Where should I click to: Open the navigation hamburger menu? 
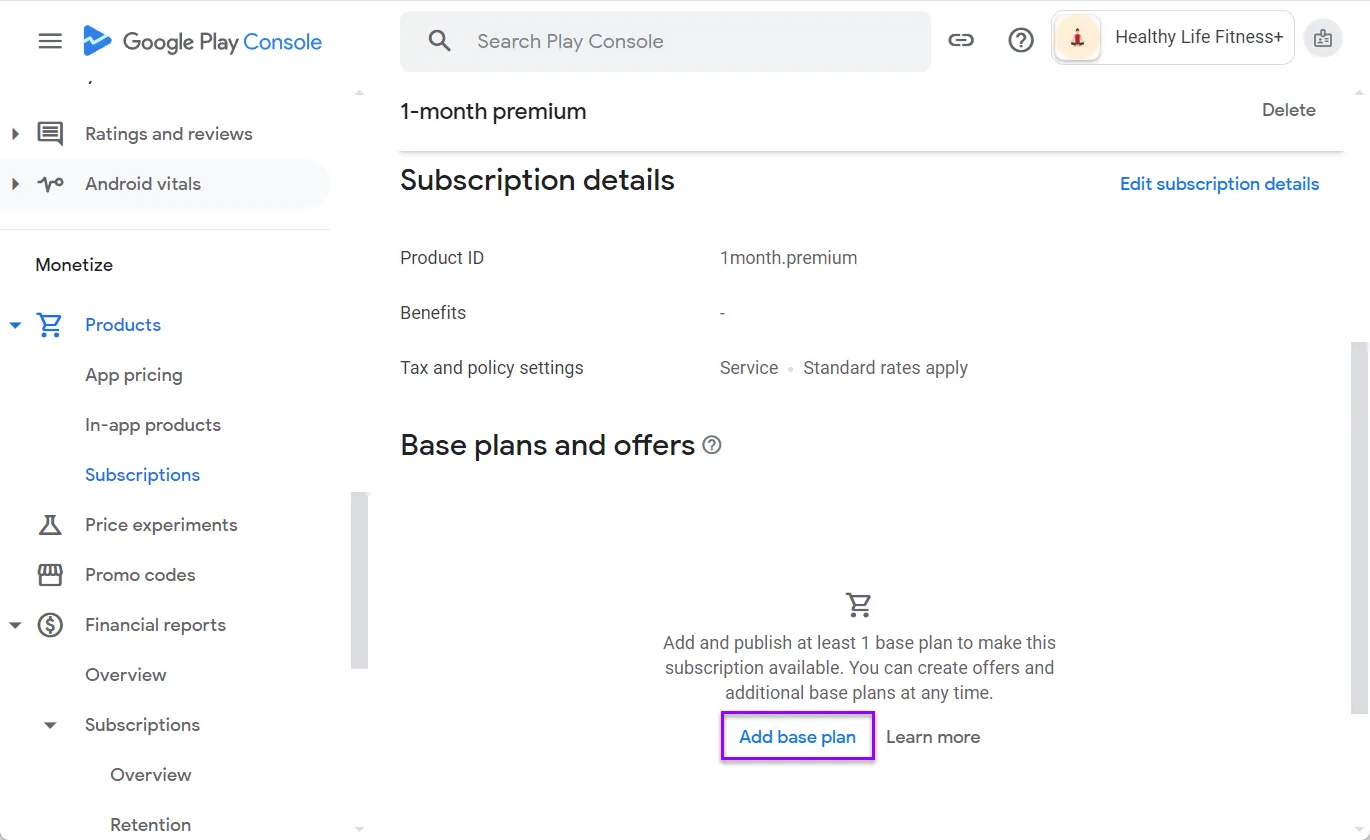pyautogui.click(x=49, y=41)
